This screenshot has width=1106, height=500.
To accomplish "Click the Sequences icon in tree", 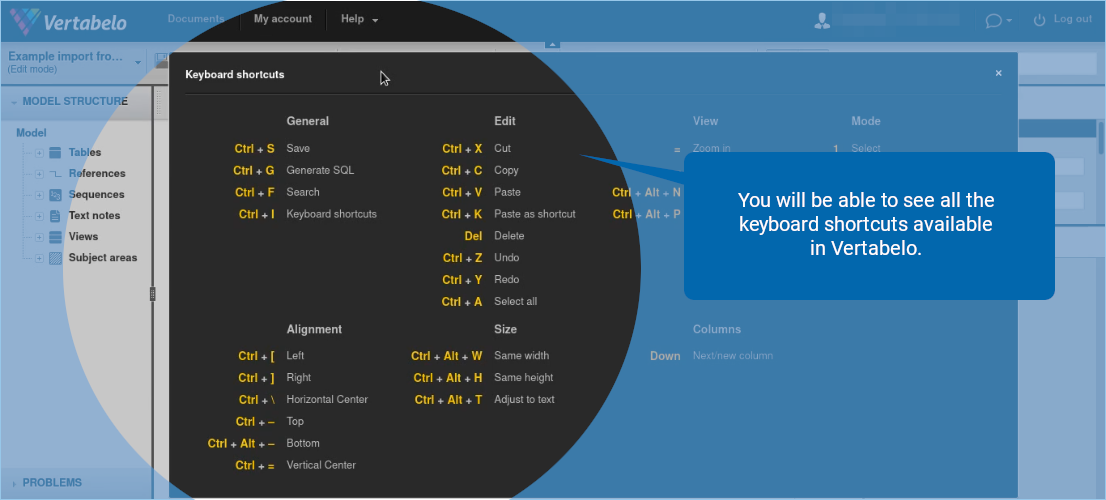I will 55,195.
